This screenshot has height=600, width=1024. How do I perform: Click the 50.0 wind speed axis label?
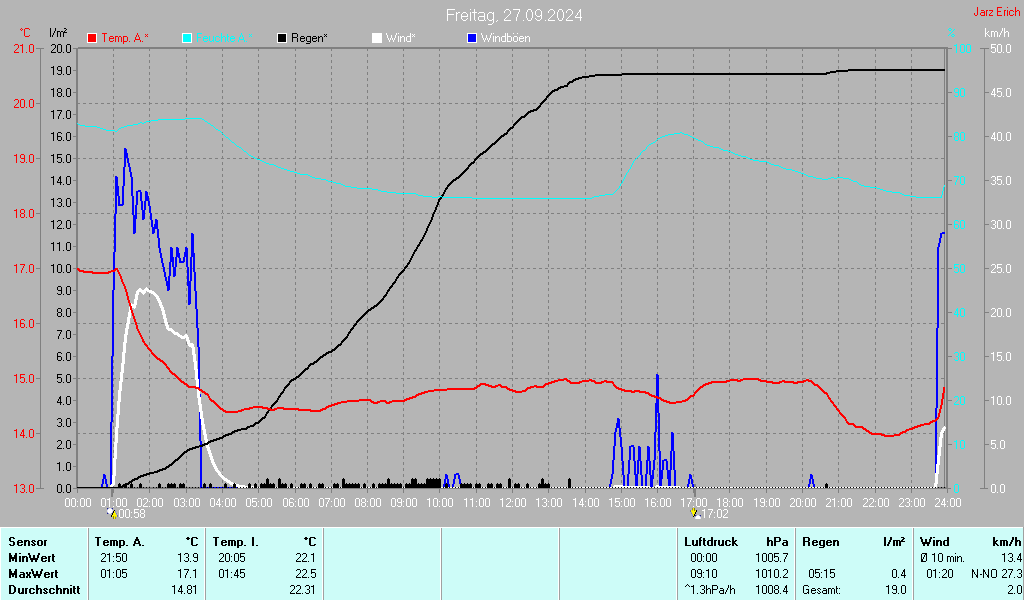click(x=1001, y=49)
